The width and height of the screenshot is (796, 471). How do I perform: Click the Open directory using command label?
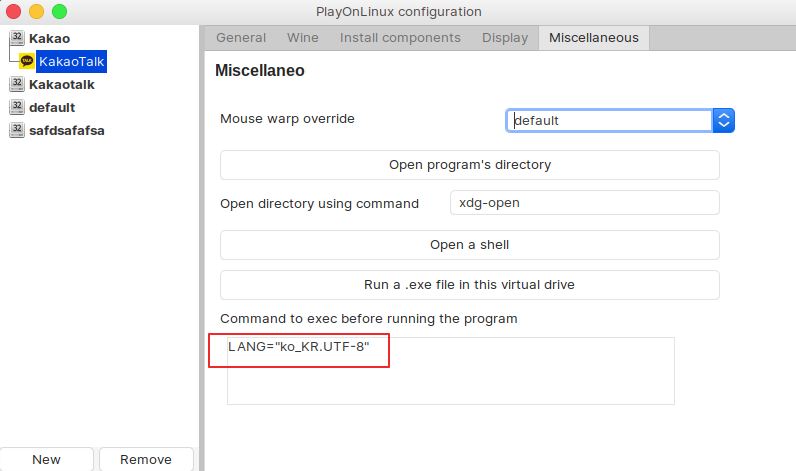point(319,204)
